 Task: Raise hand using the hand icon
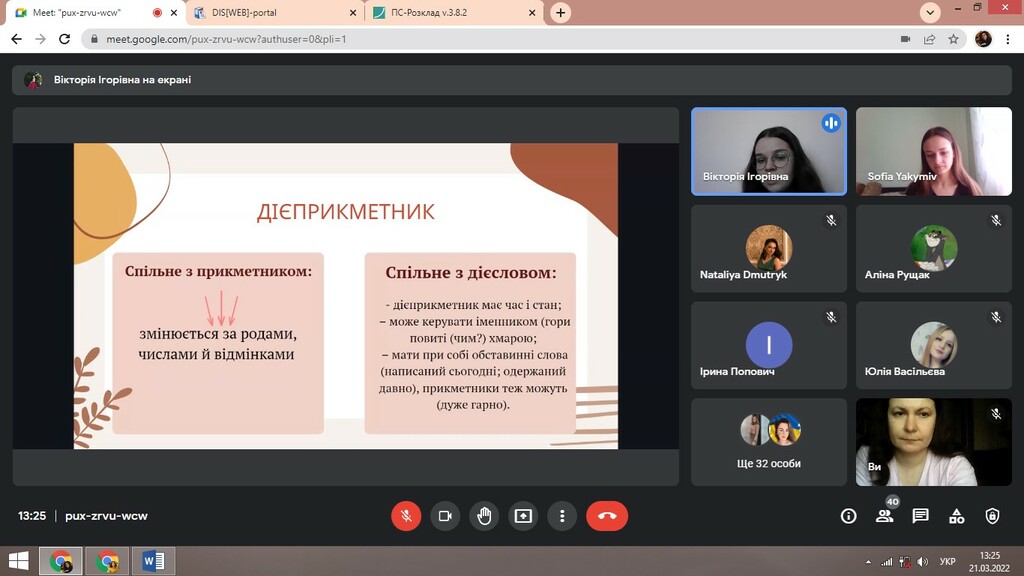point(484,516)
